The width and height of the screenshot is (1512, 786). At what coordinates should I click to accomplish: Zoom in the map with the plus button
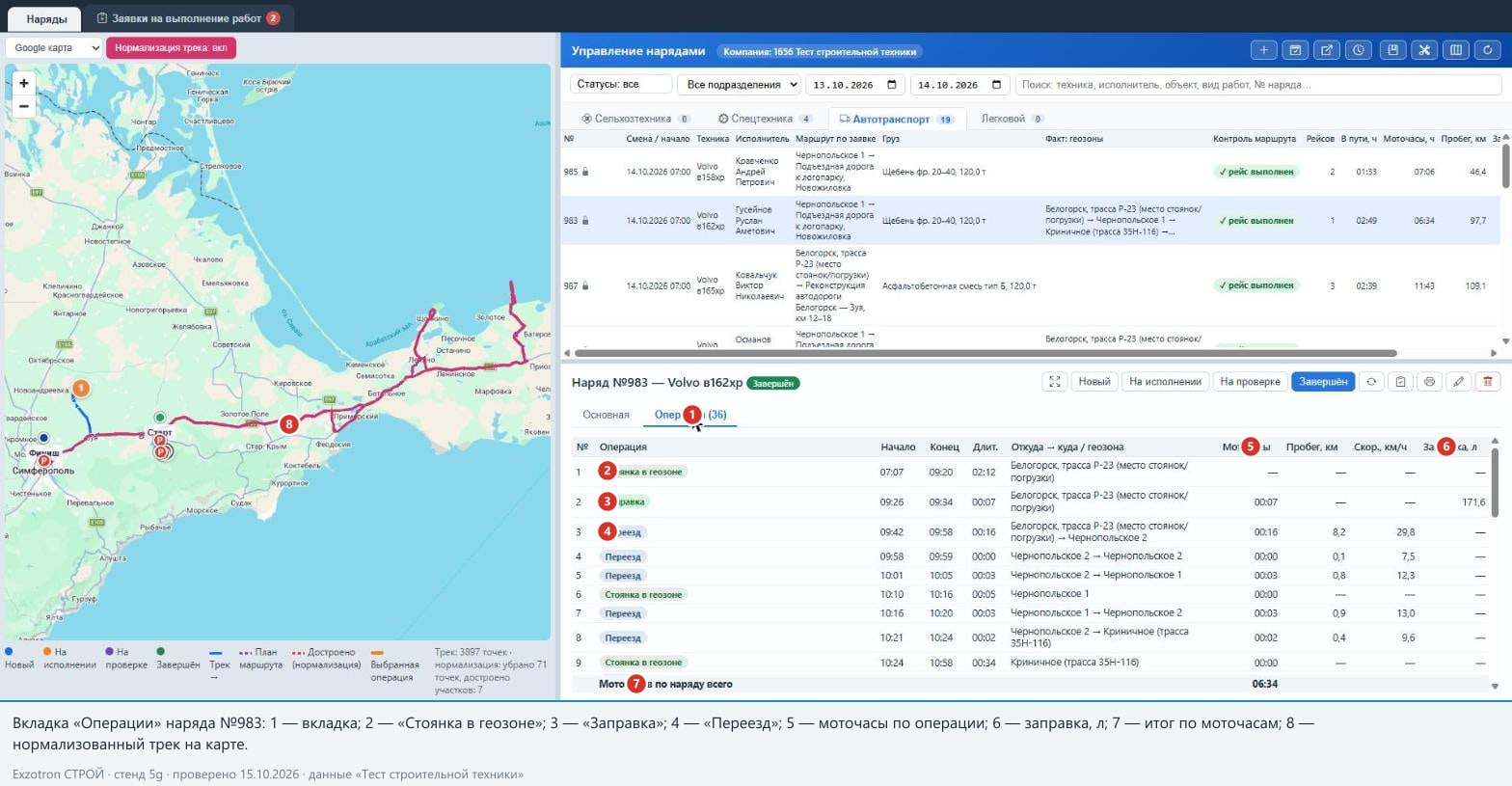(24, 83)
